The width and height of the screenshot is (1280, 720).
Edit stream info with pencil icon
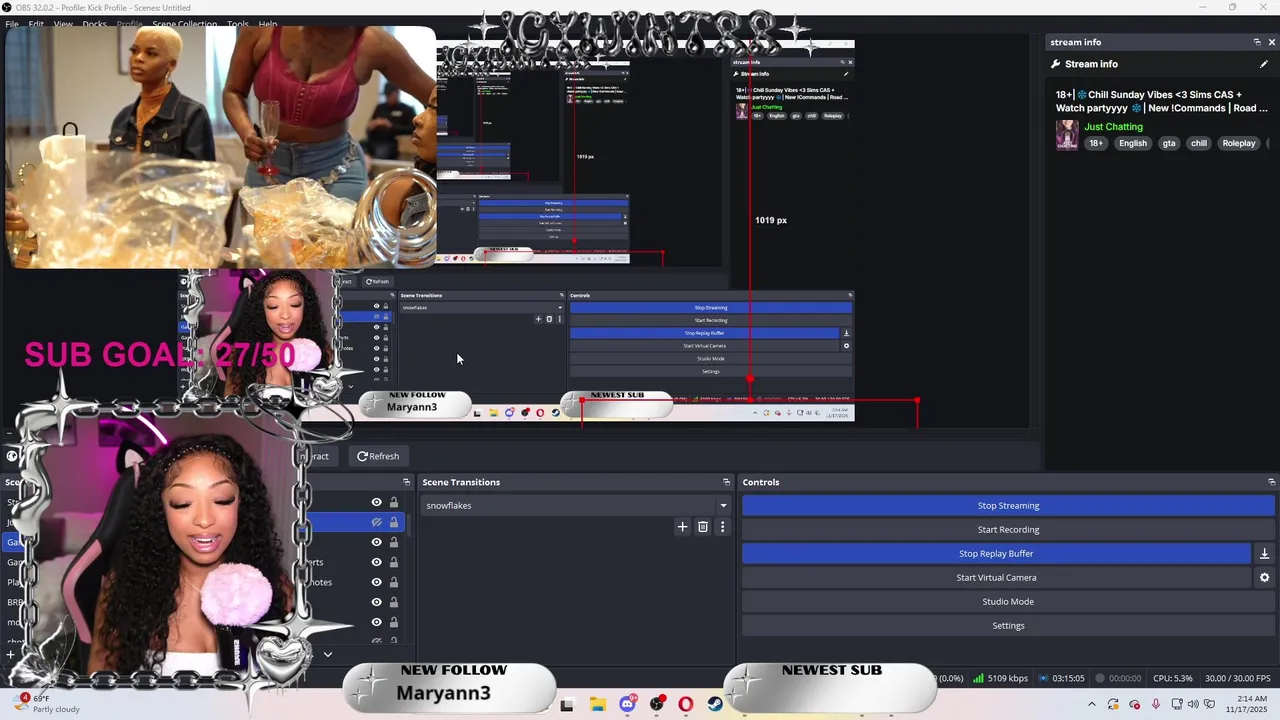click(x=1264, y=64)
